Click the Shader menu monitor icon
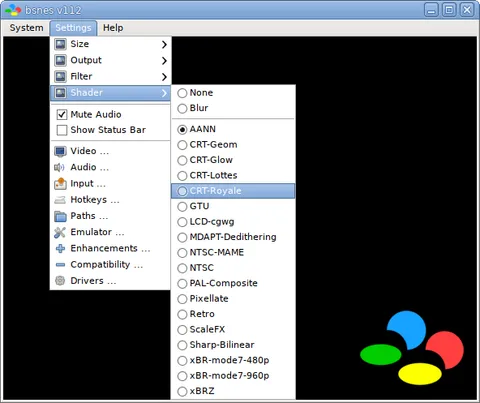This screenshot has height=403, width=480. tap(60, 93)
